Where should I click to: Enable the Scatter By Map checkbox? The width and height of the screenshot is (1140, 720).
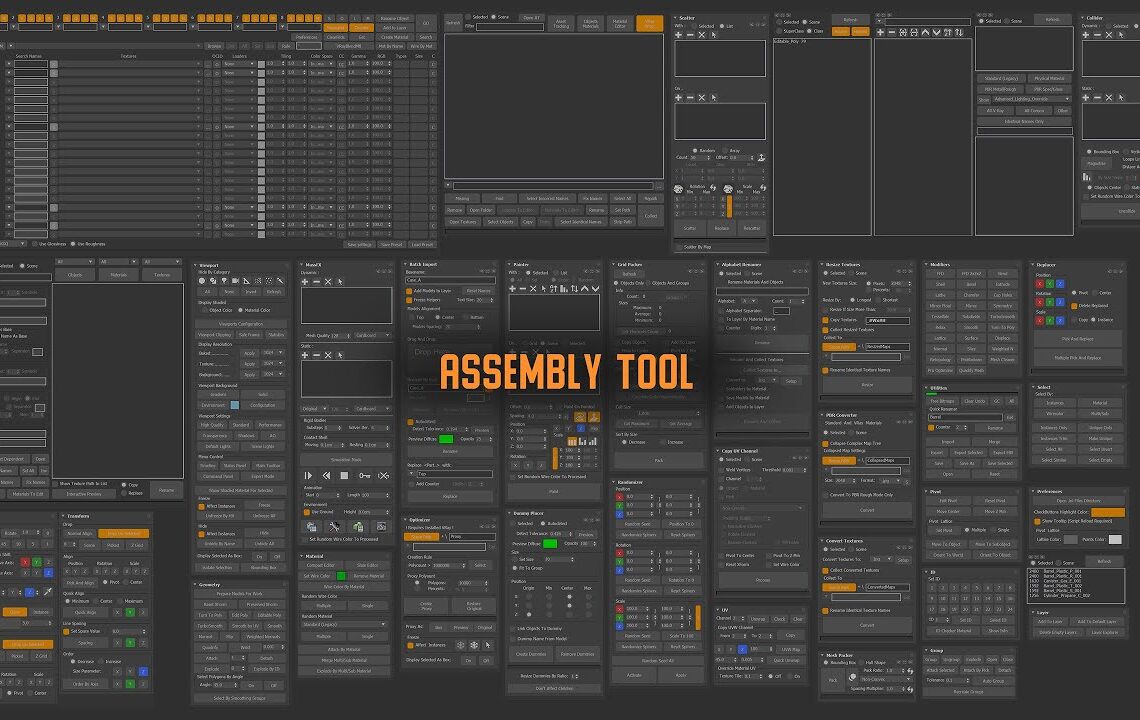[x=680, y=245]
